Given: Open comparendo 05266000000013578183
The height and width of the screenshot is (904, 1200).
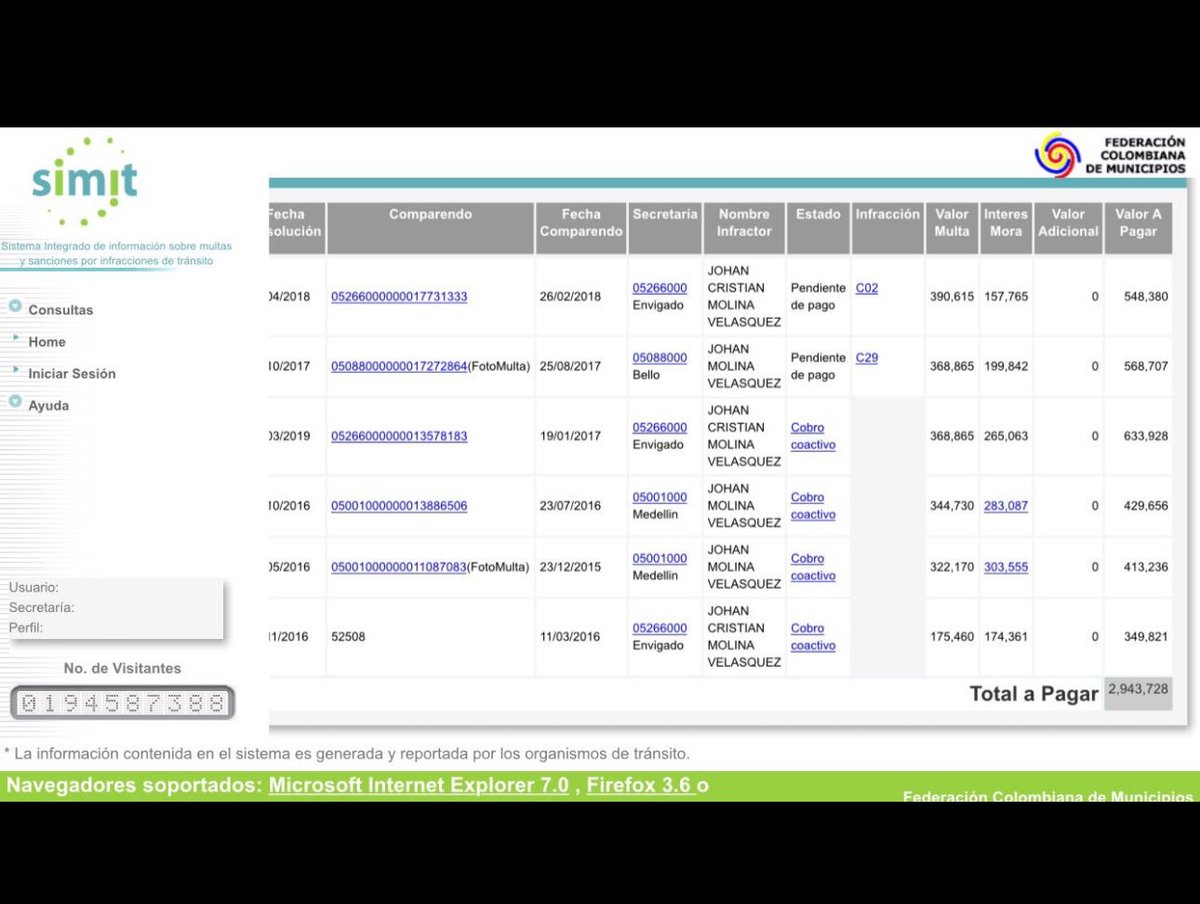Looking at the screenshot, I should coord(399,437).
